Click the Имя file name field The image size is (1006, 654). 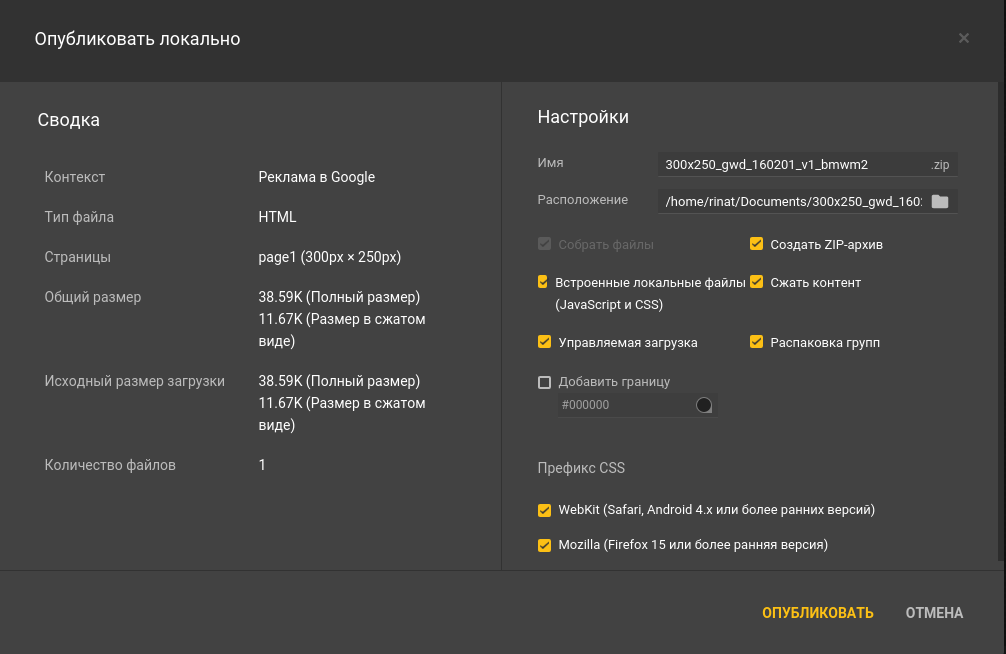[790, 165]
